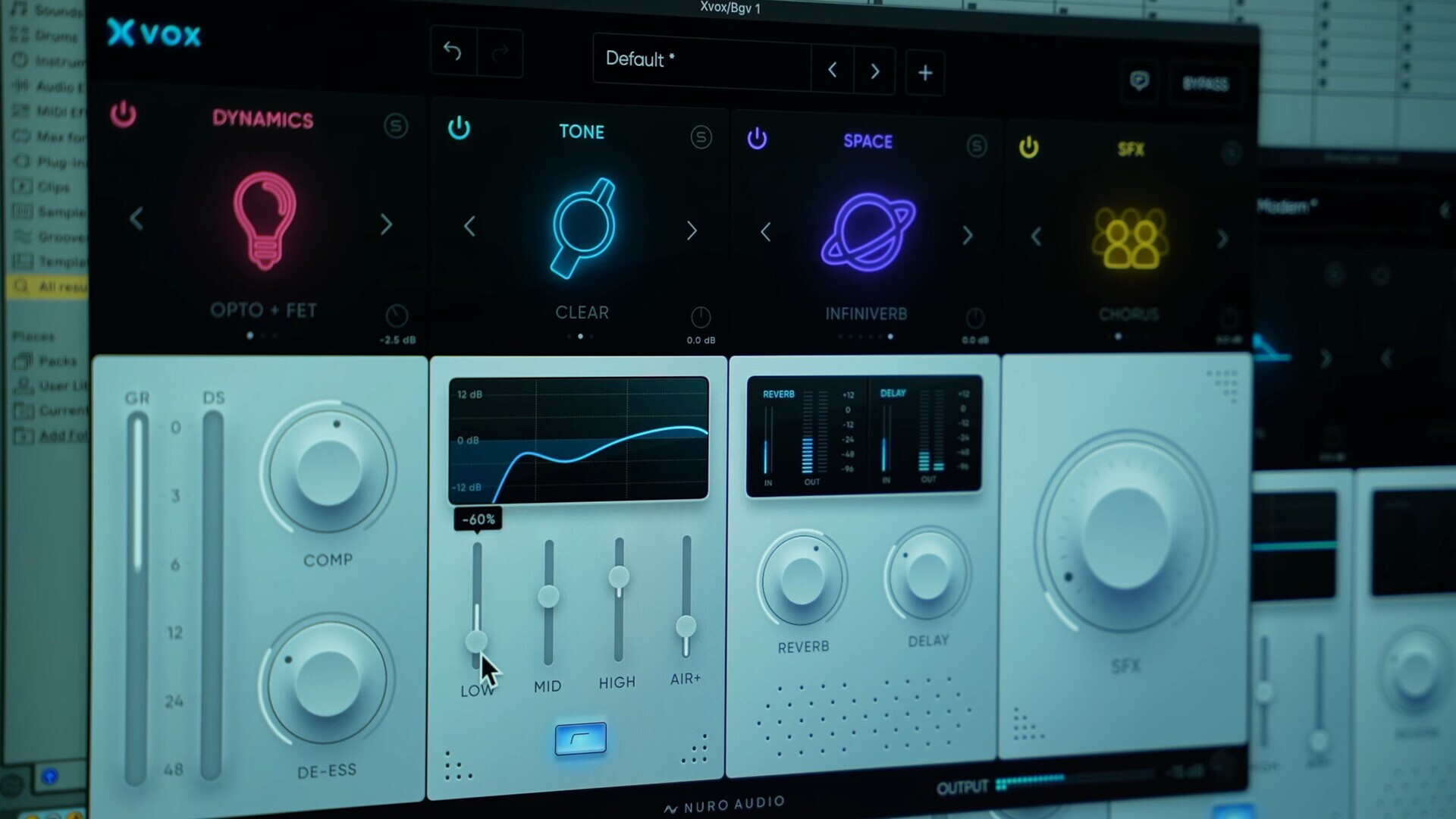Click the CLEAR mode label

click(582, 312)
